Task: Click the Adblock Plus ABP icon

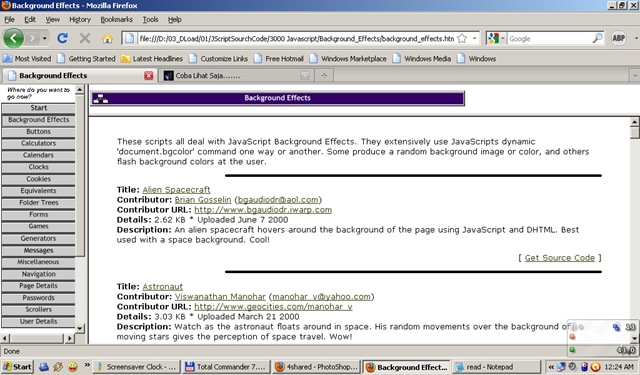Action: click(618, 38)
